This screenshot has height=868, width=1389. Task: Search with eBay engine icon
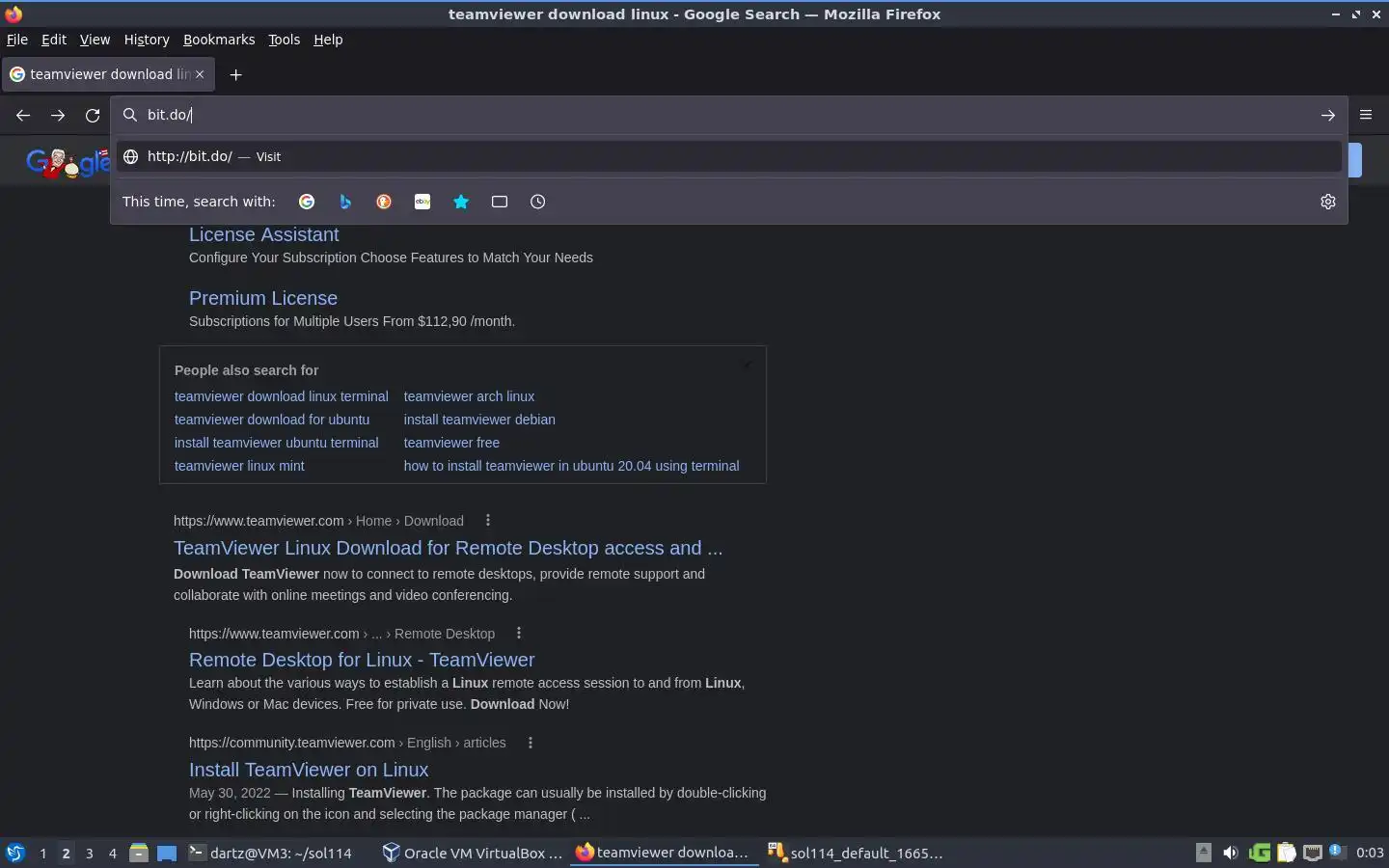pyautogui.click(x=422, y=202)
